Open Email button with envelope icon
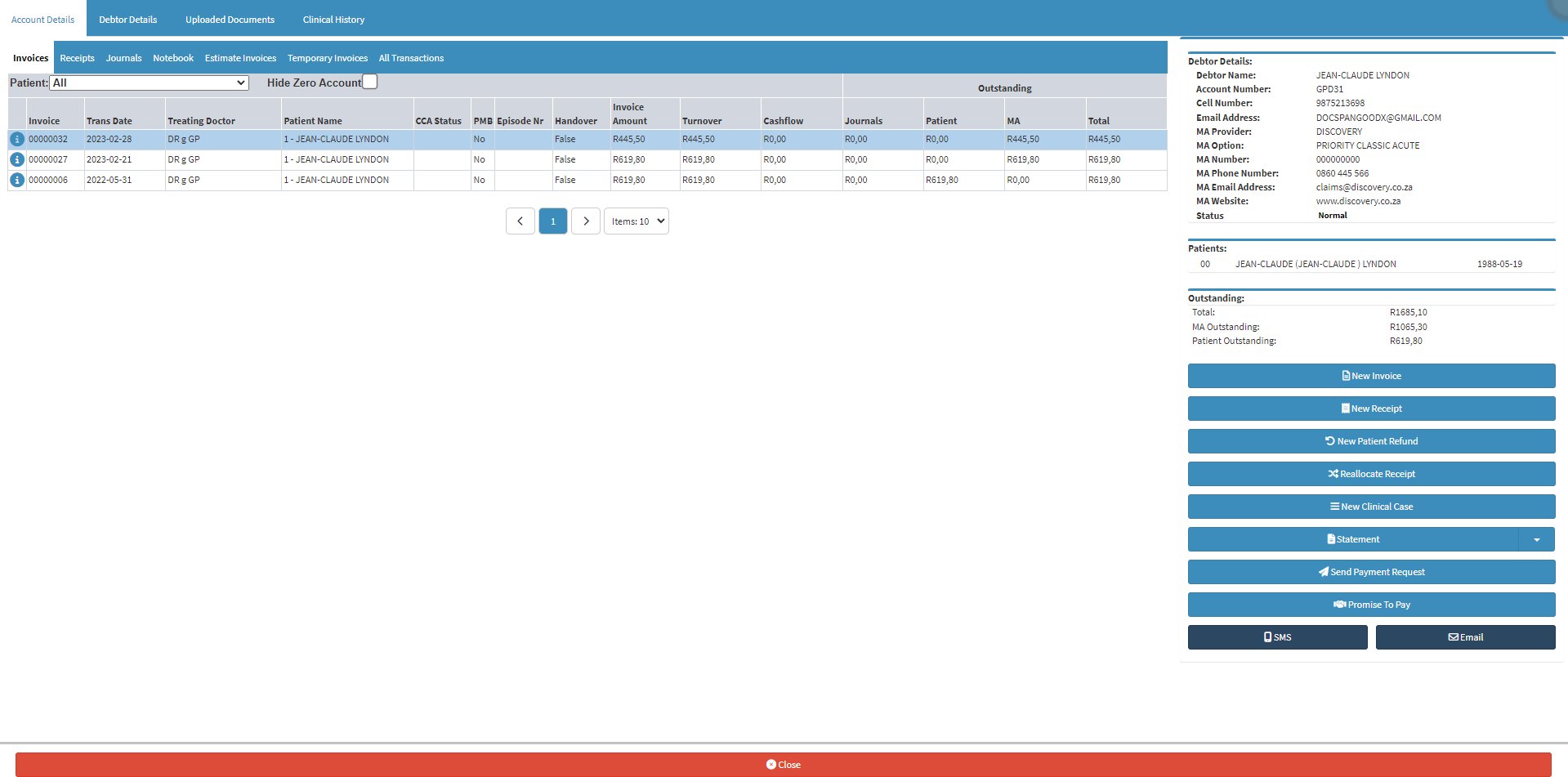Viewport: 1568px width, 777px height. 1465,637
